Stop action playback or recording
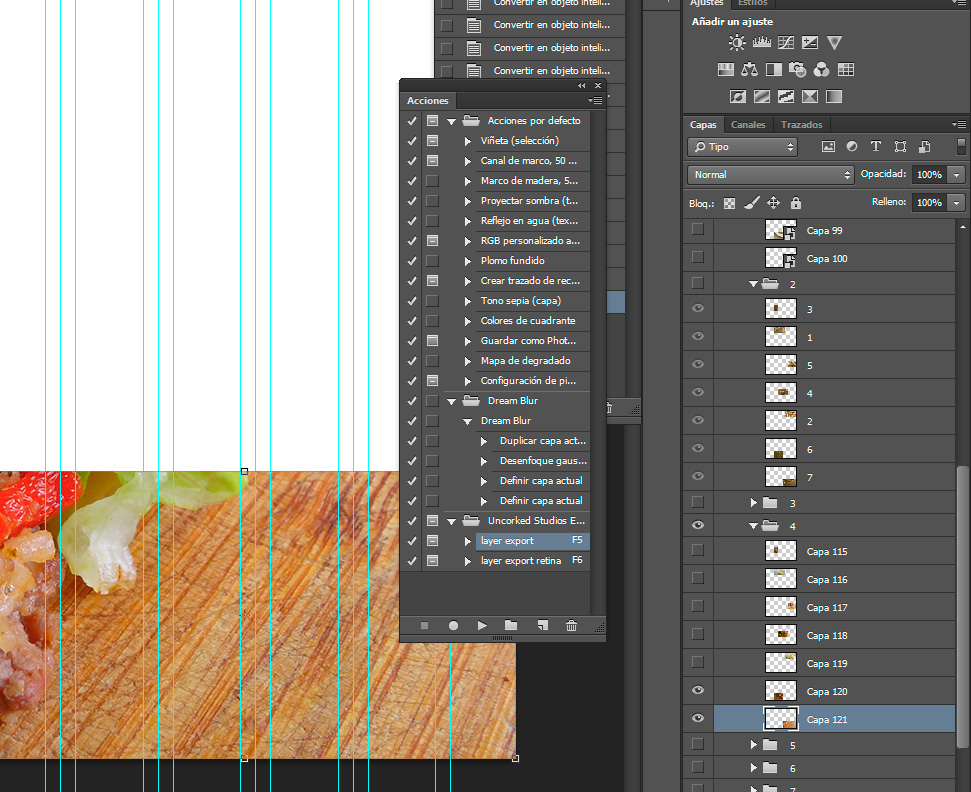The width and height of the screenshot is (971, 792). coord(424,626)
